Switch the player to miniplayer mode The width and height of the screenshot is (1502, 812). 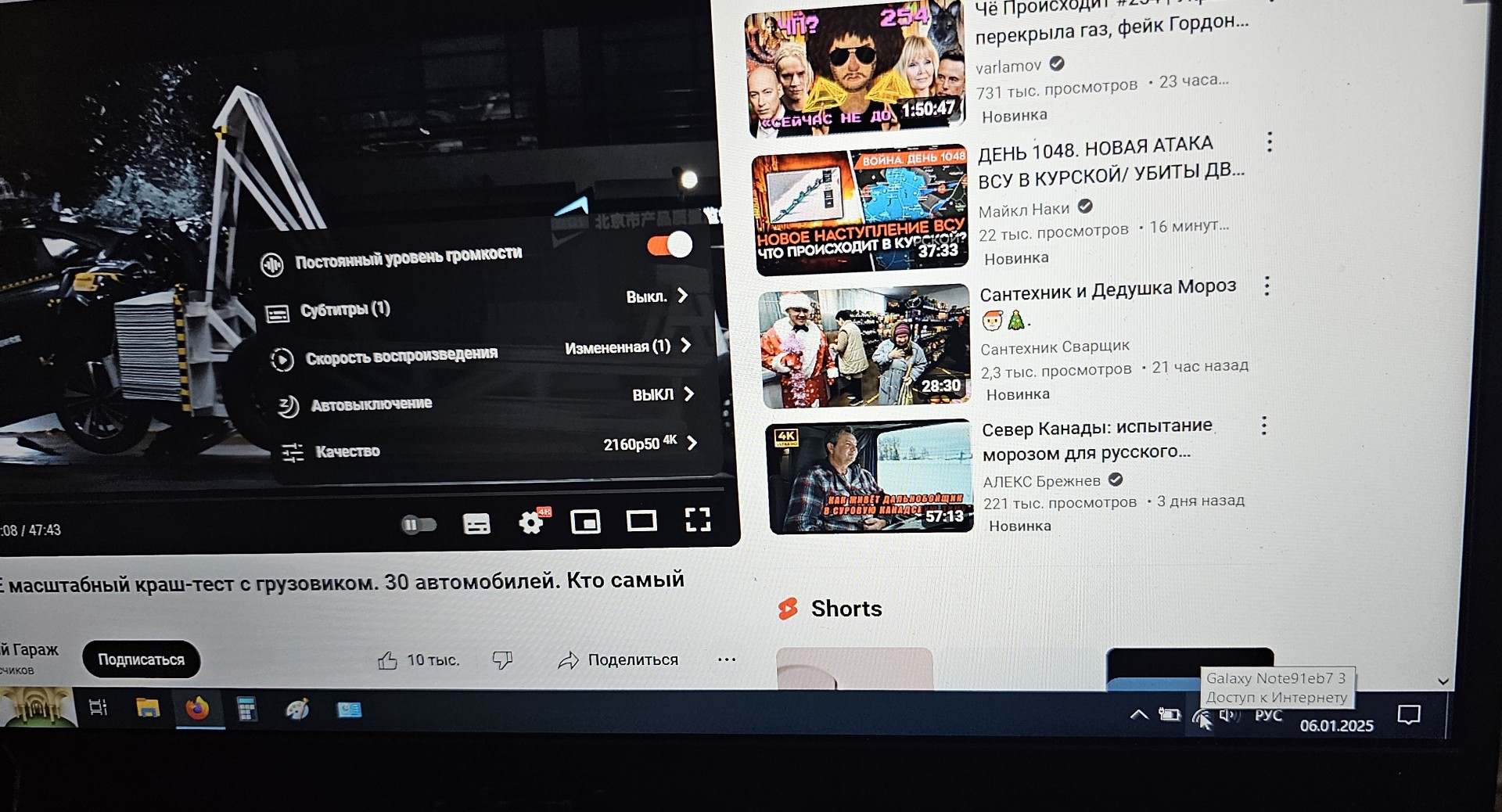point(585,521)
